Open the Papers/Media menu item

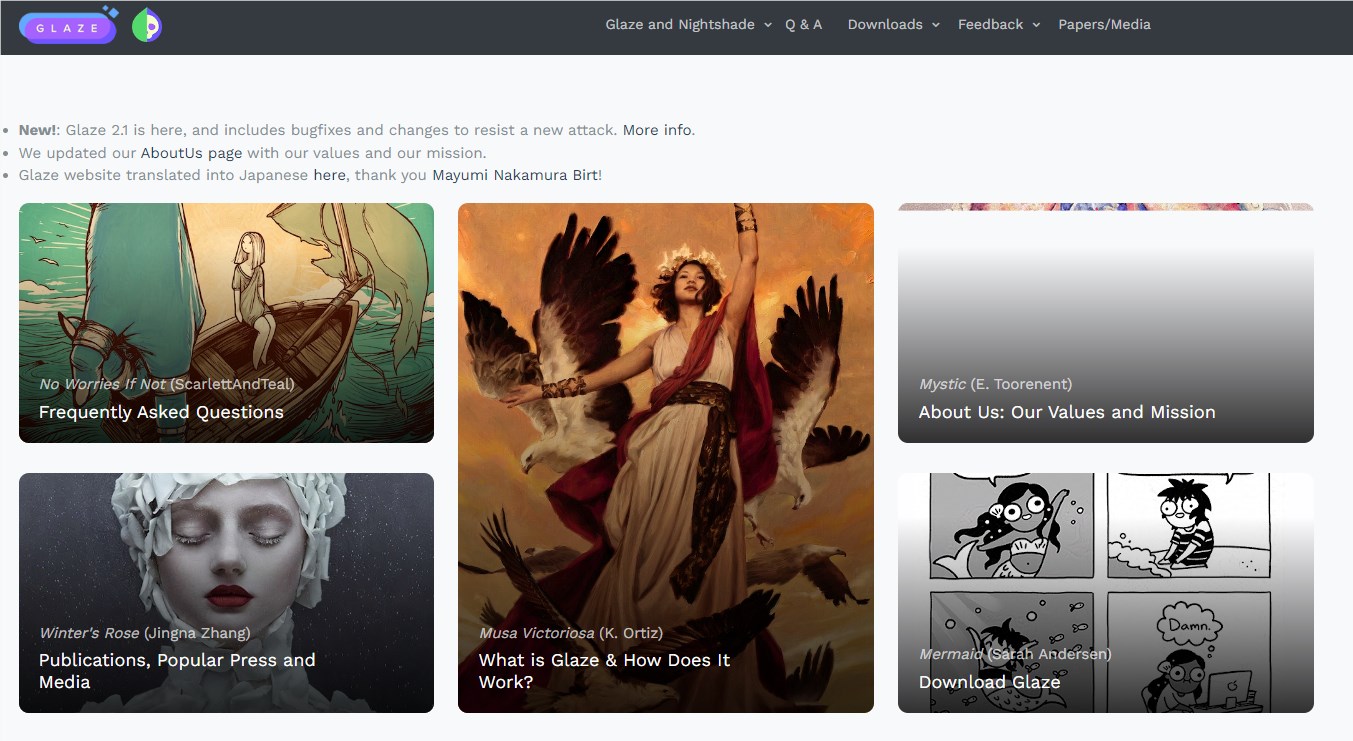[x=1104, y=25]
